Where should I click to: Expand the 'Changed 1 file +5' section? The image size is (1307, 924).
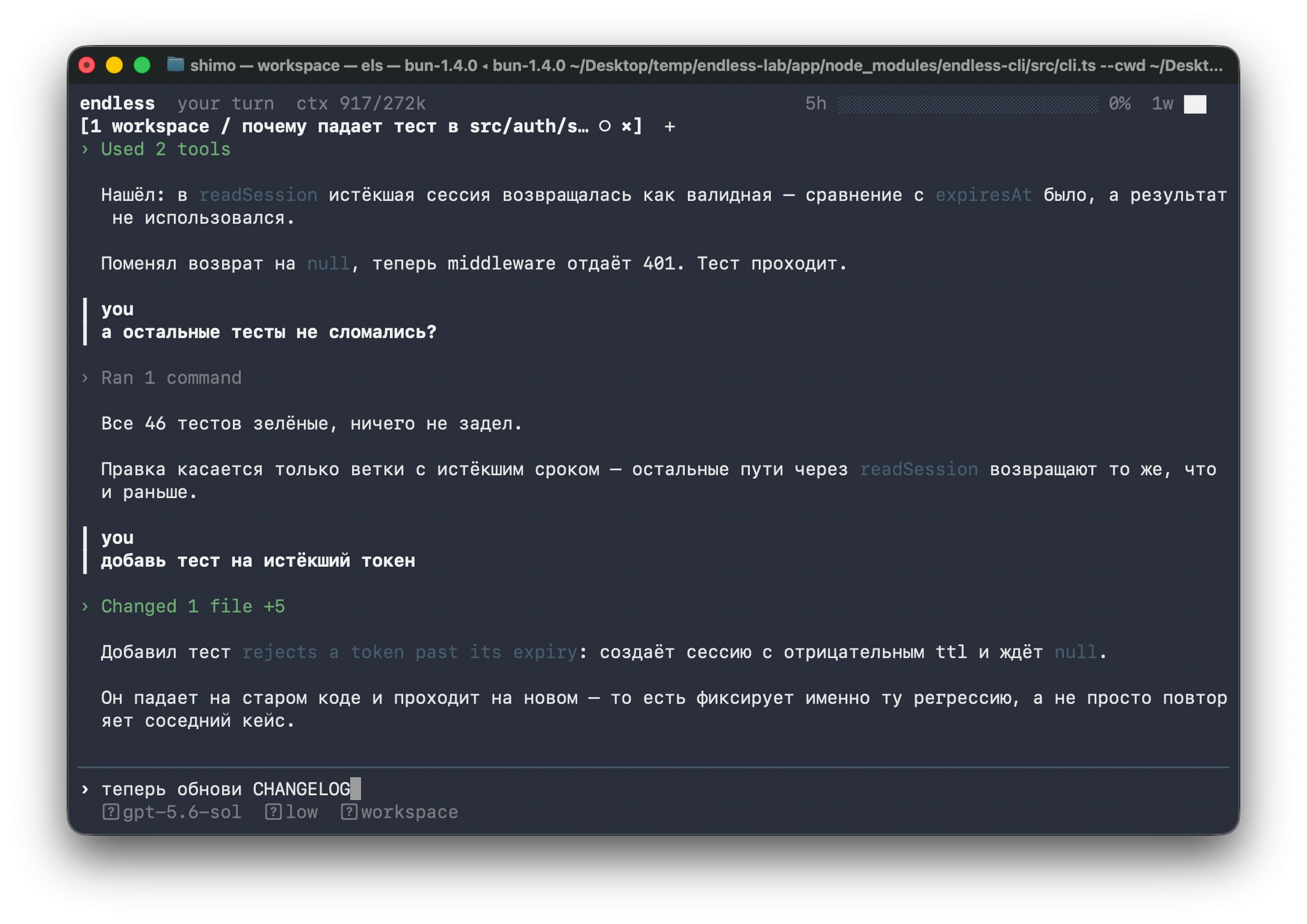click(x=183, y=606)
